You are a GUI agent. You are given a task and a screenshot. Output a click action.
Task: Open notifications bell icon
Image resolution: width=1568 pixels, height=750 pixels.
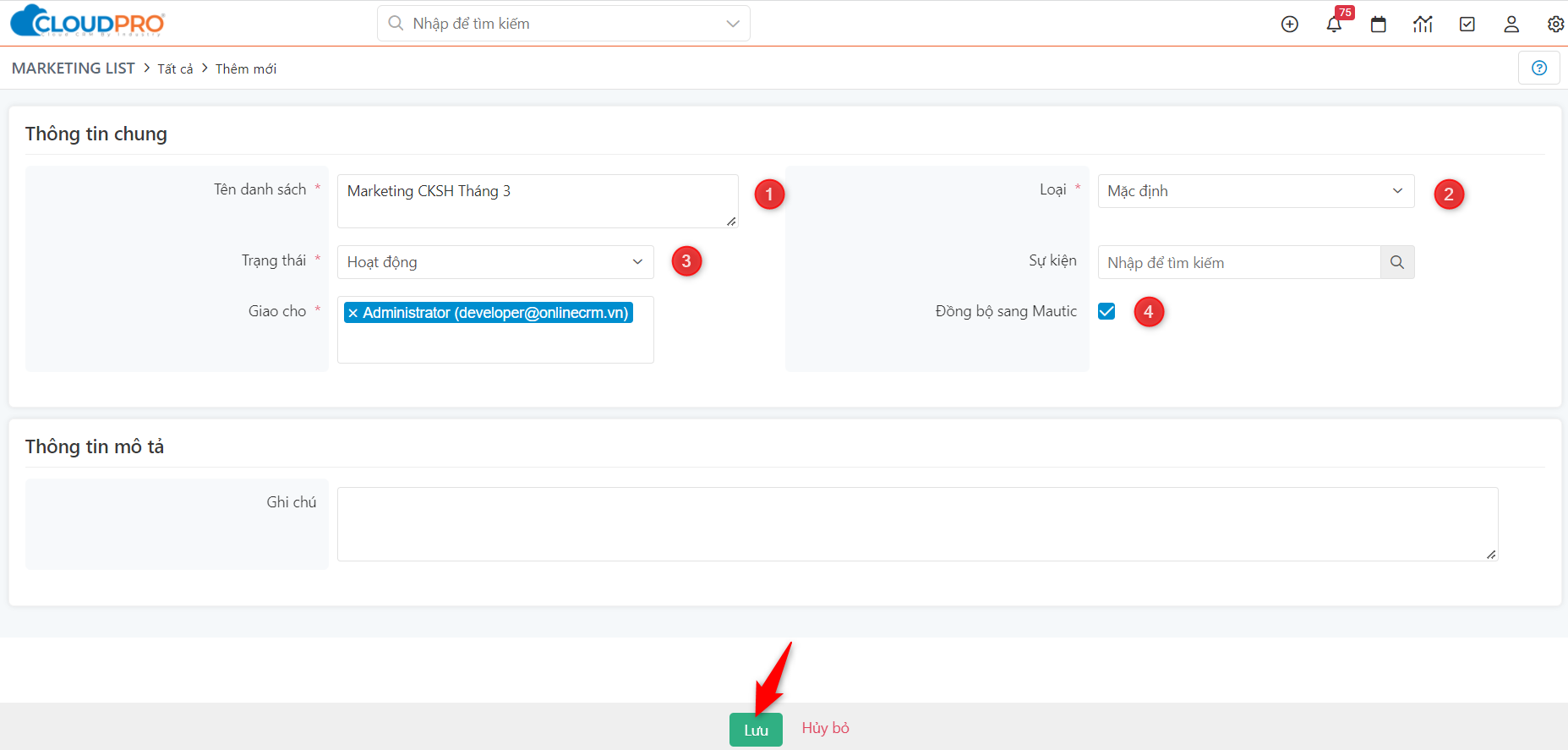point(1334,24)
